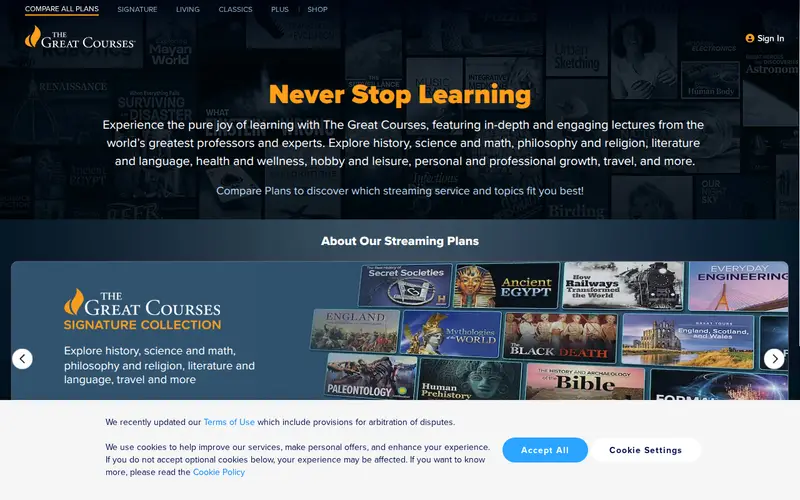Screen dimensions: 800x500
Task: Visit the Shop nav link
Action: (x=317, y=9)
